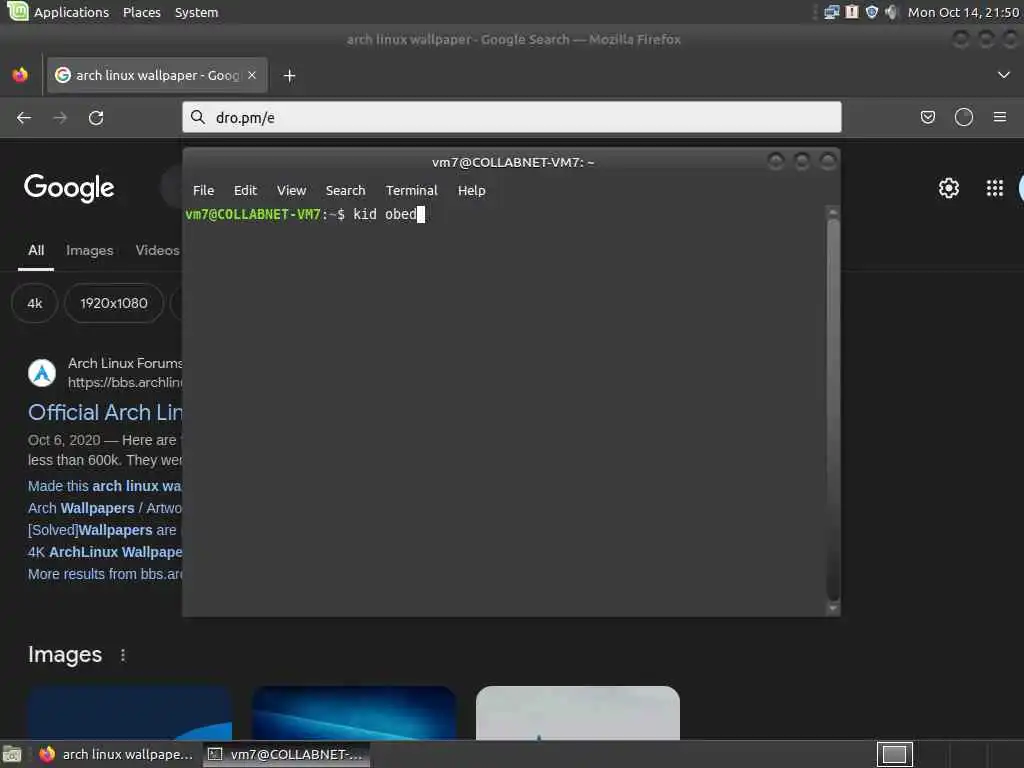Open the terminal Search menu
This screenshot has height=768, width=1024.
pyautogui.click(x=345, y=190)
